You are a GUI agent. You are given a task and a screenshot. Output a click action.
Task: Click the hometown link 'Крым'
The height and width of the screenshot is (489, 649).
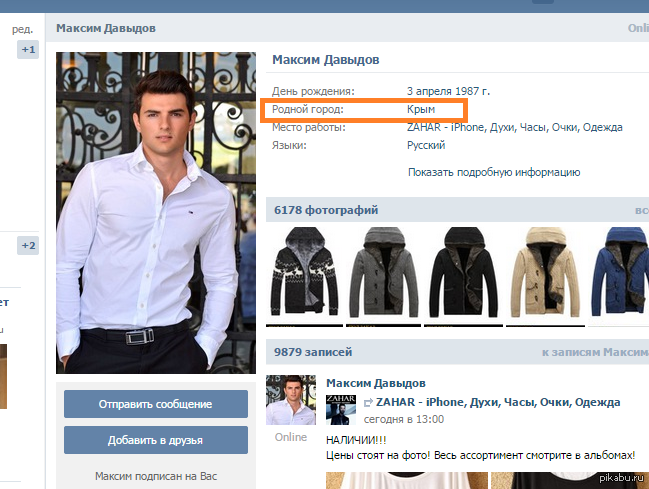[x=421, y=109]
